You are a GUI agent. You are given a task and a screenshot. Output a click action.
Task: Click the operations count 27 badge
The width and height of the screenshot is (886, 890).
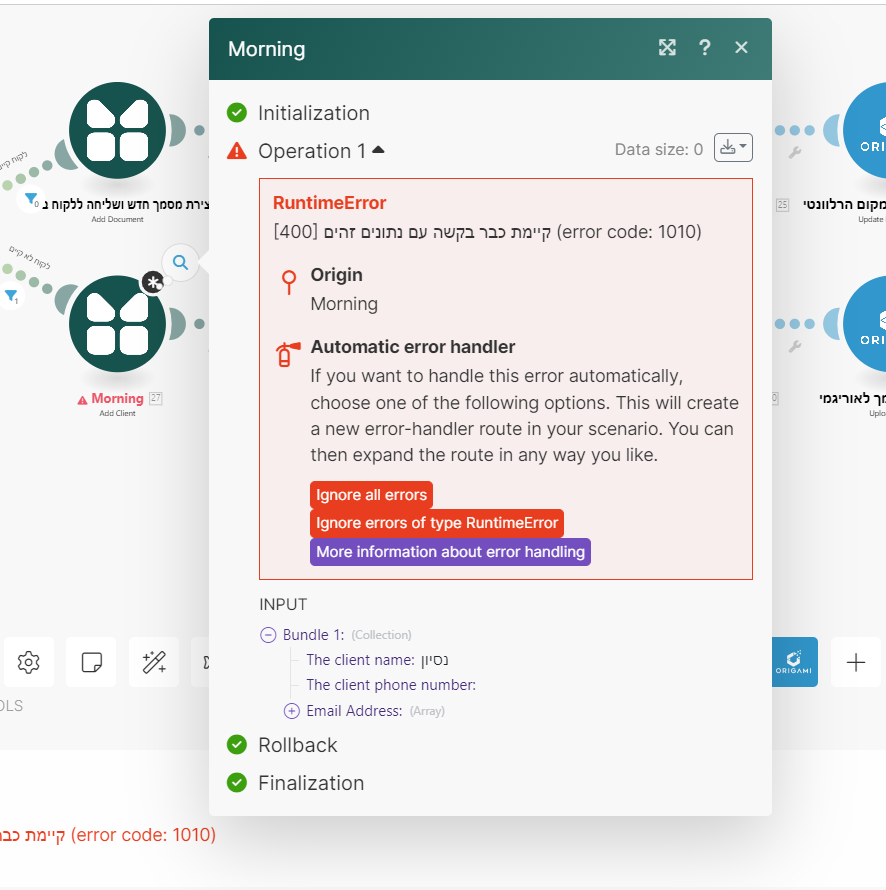156,398
